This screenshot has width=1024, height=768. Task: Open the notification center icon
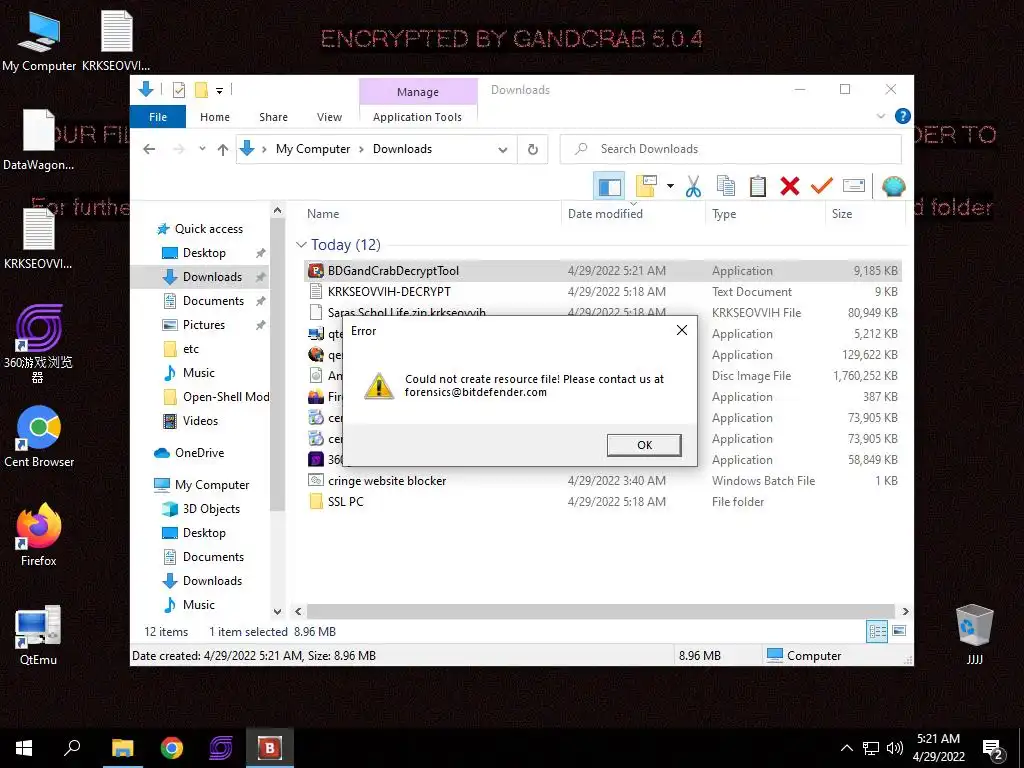point(993,749)
